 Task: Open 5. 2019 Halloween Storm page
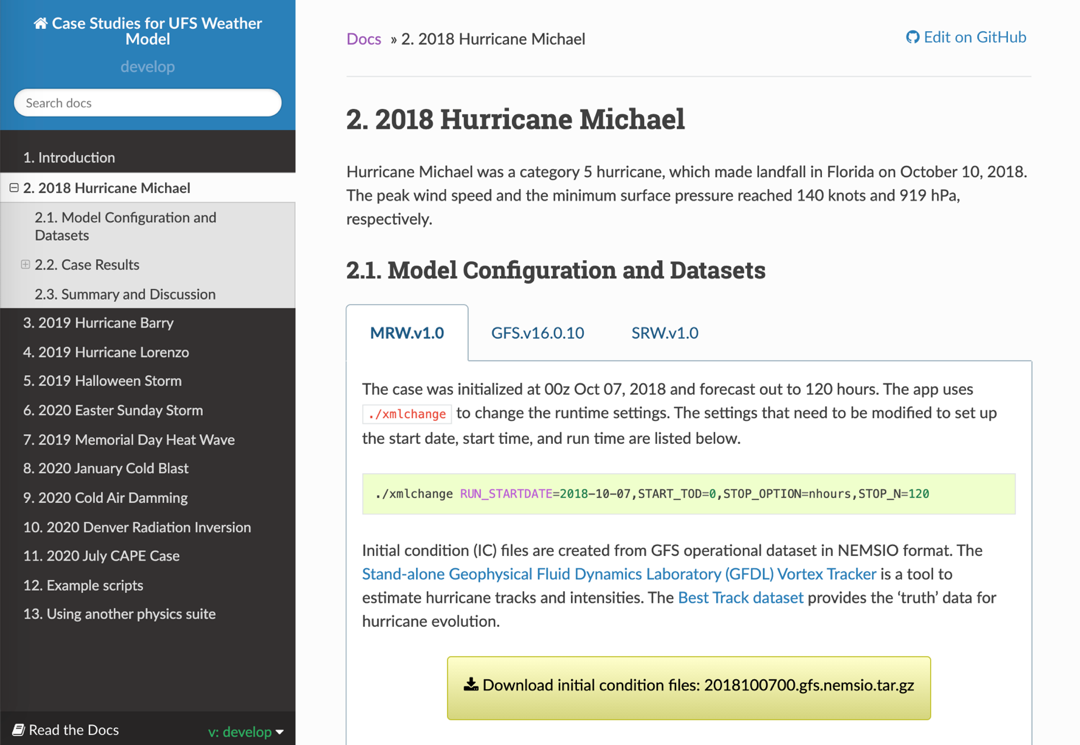click(x=147, y=381)
